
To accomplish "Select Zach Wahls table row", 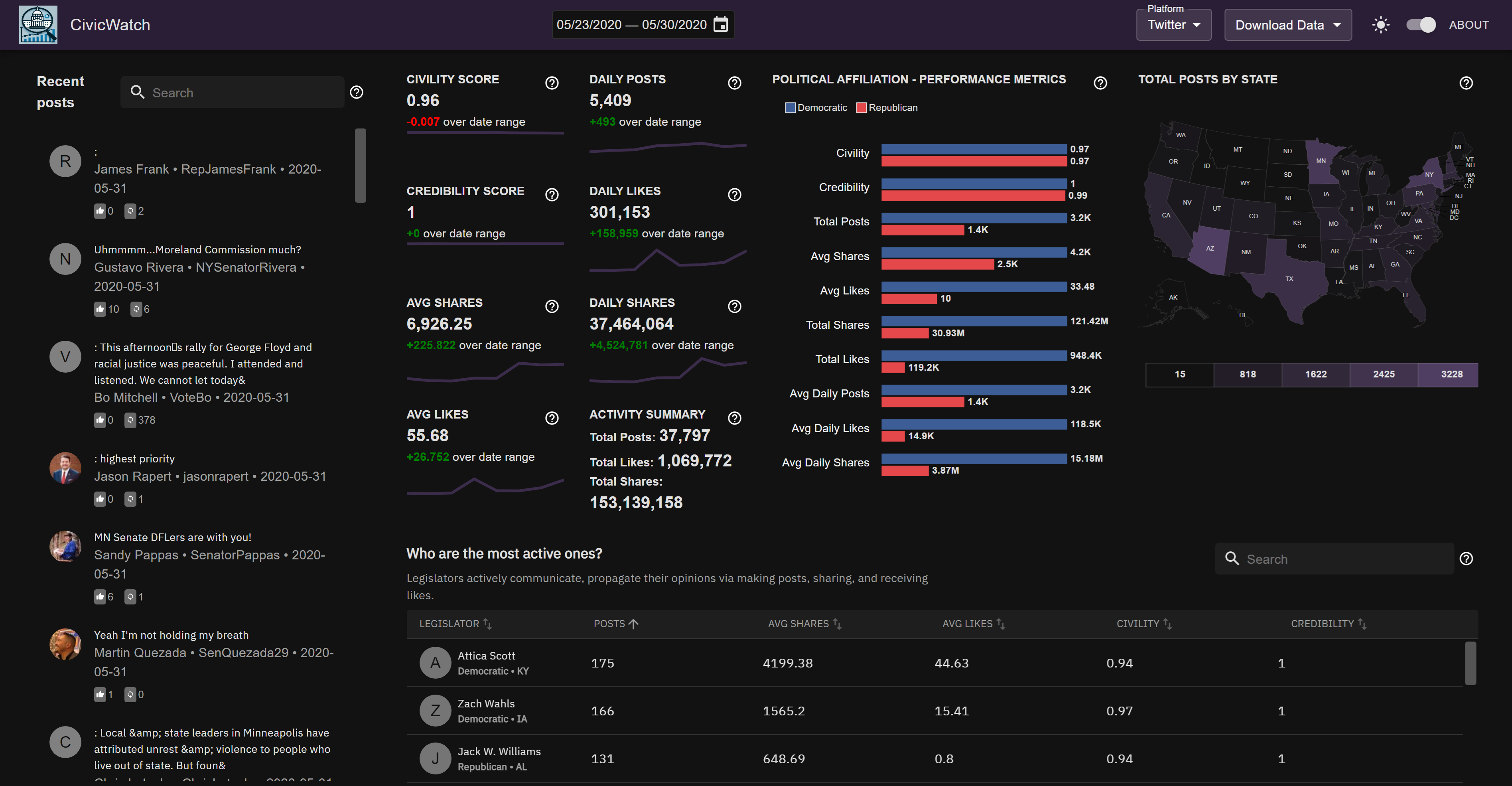I will (x=934, y=711).
